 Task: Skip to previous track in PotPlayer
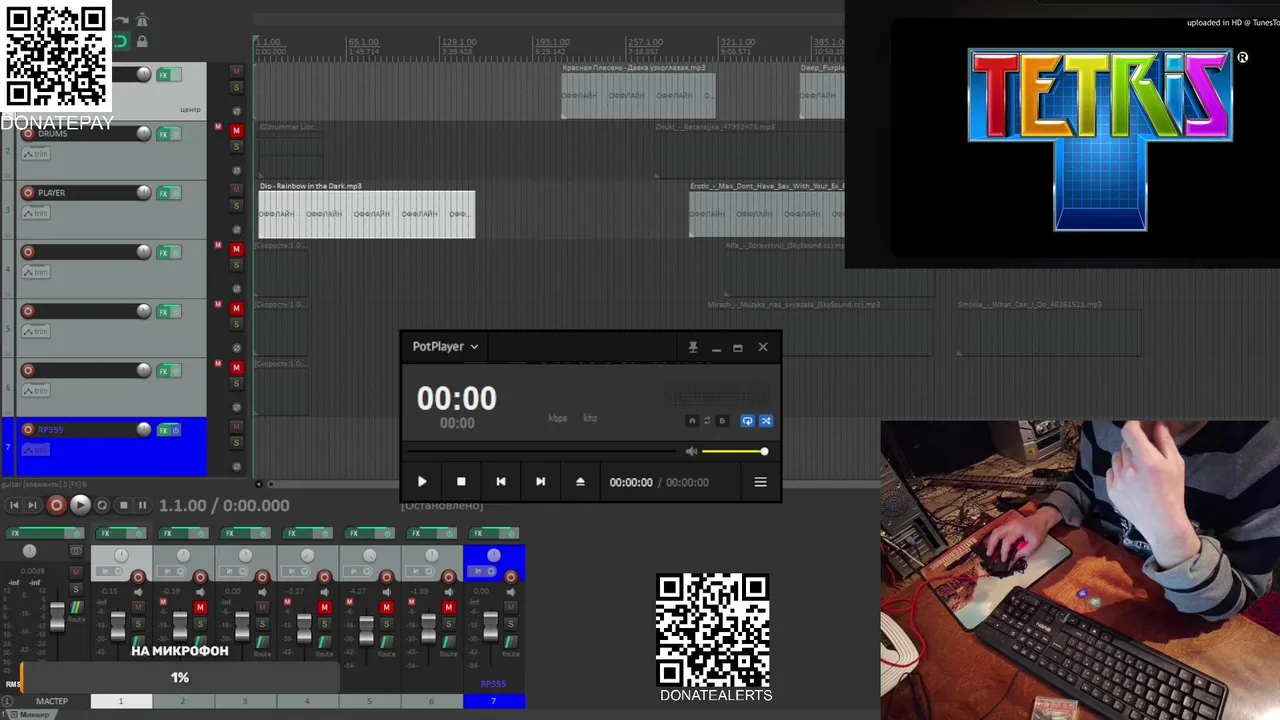[x=501, y=482]
